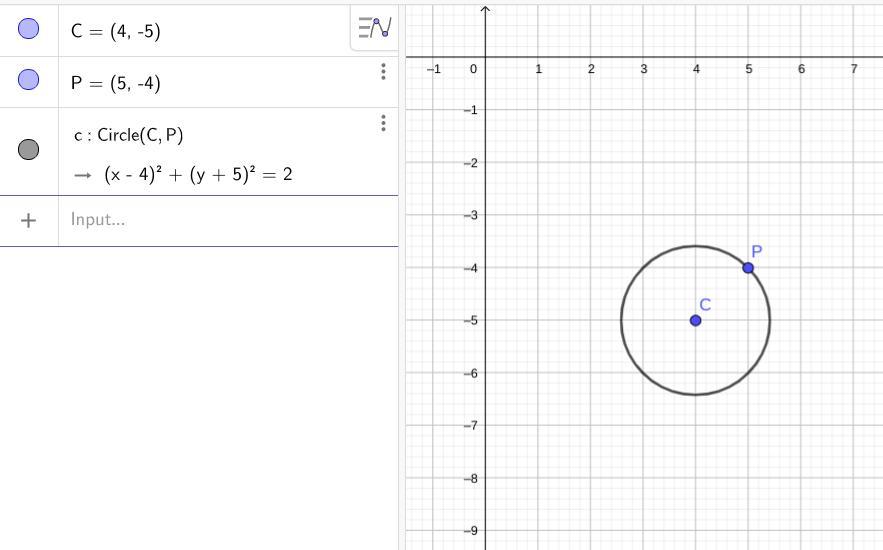Click the label P in the graphics view
The width and height of the screenshot is (883, 550).
point(757,252)
